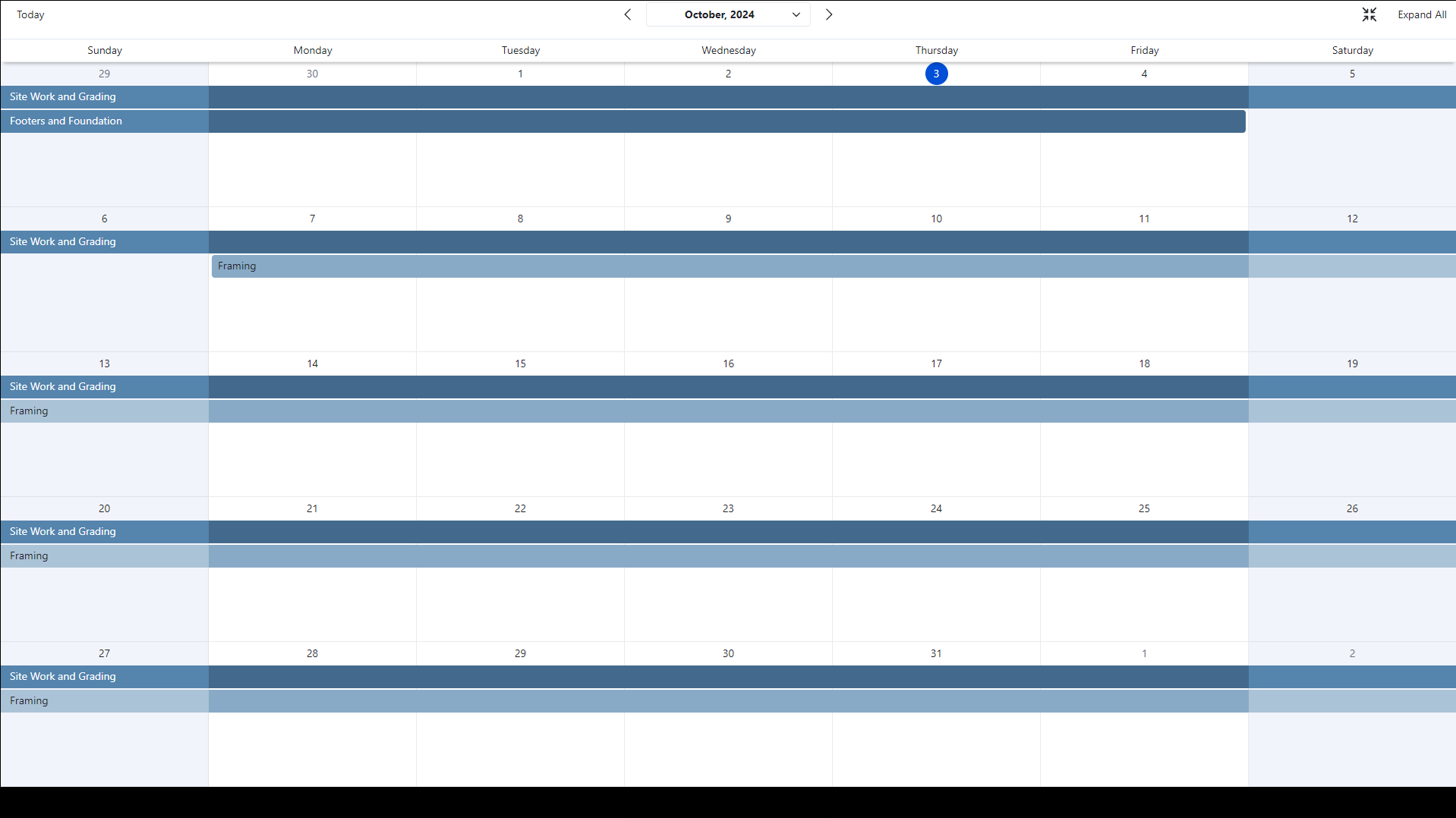
Task: Open Site Work and Grading in week of 13
Action: (x=728, y=387)
